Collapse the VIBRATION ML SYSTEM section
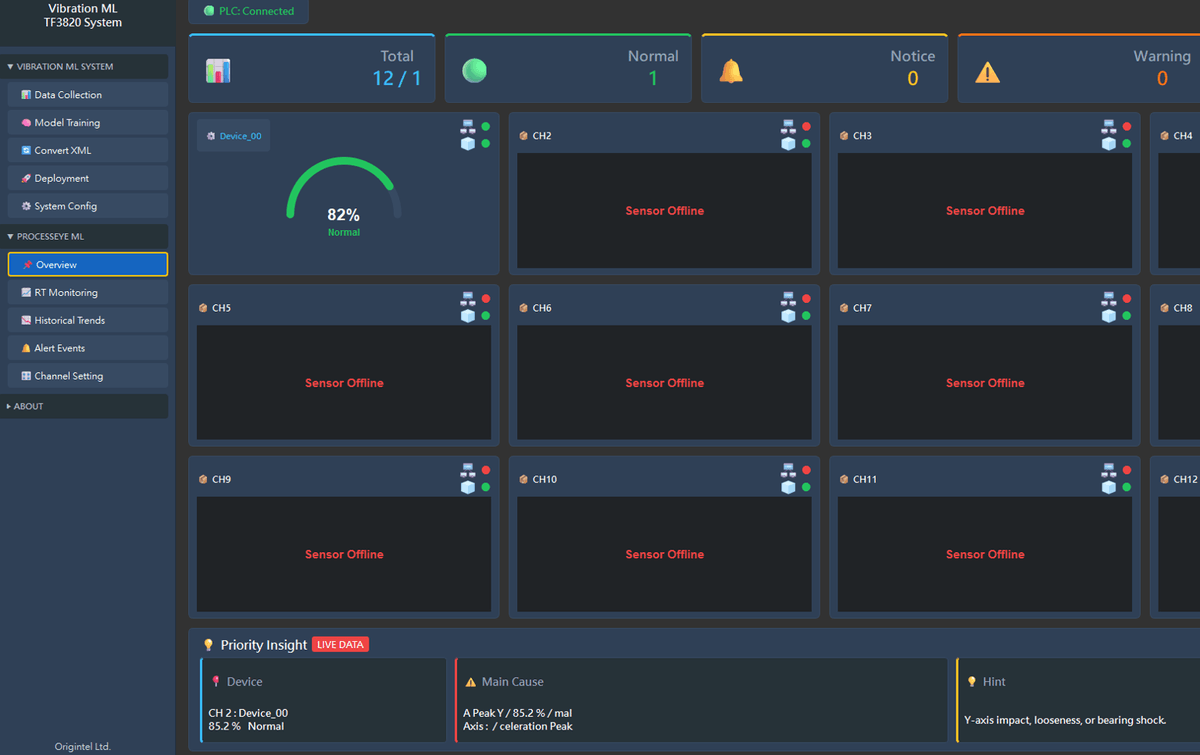The width and height of the screenshot is (1200, 755). point(84,67)
